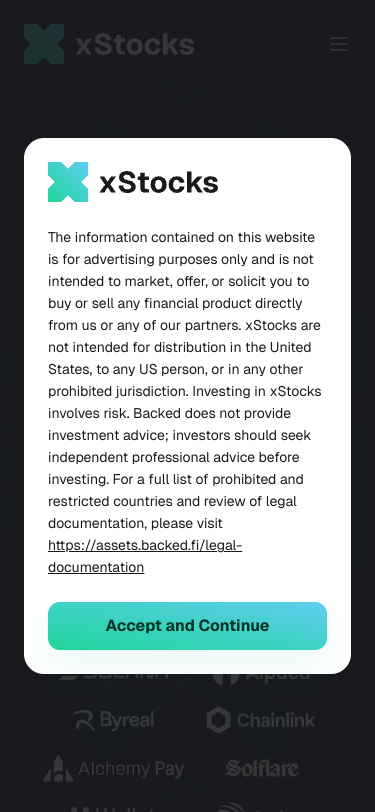Click the Alchemy Pay rocket icon
The width and height of the screenshot is (375, 812).
(58, 768)
